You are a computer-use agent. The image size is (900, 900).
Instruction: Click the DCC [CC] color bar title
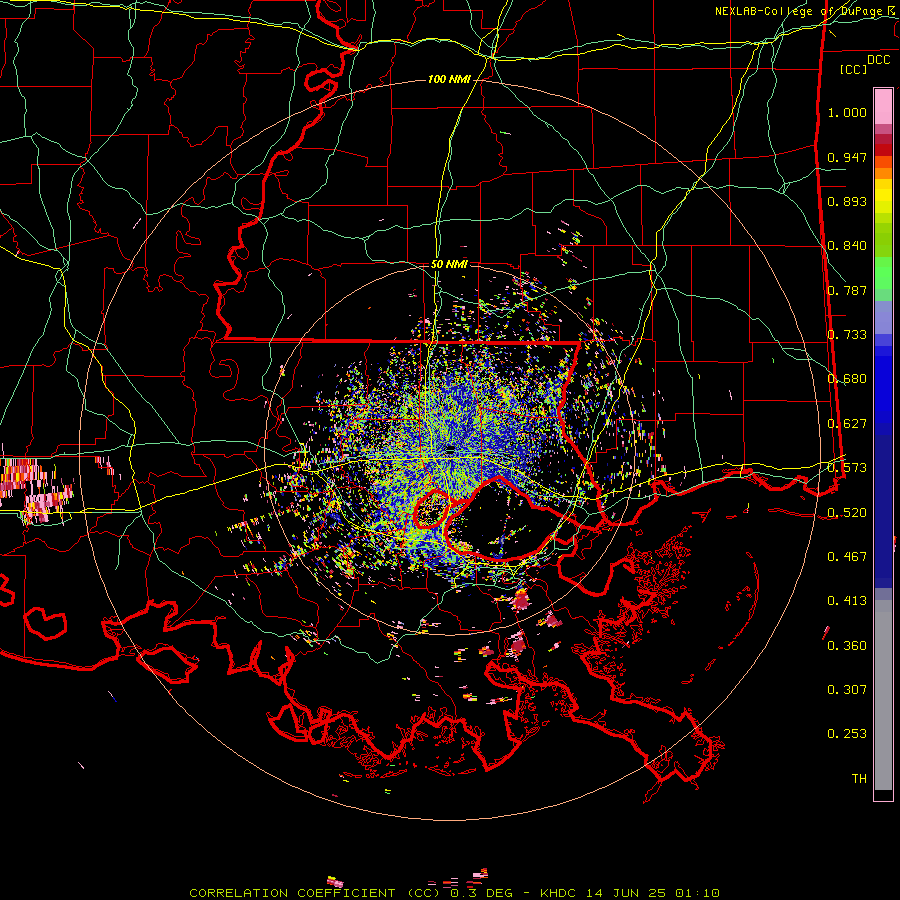click(x=864, y=64)
